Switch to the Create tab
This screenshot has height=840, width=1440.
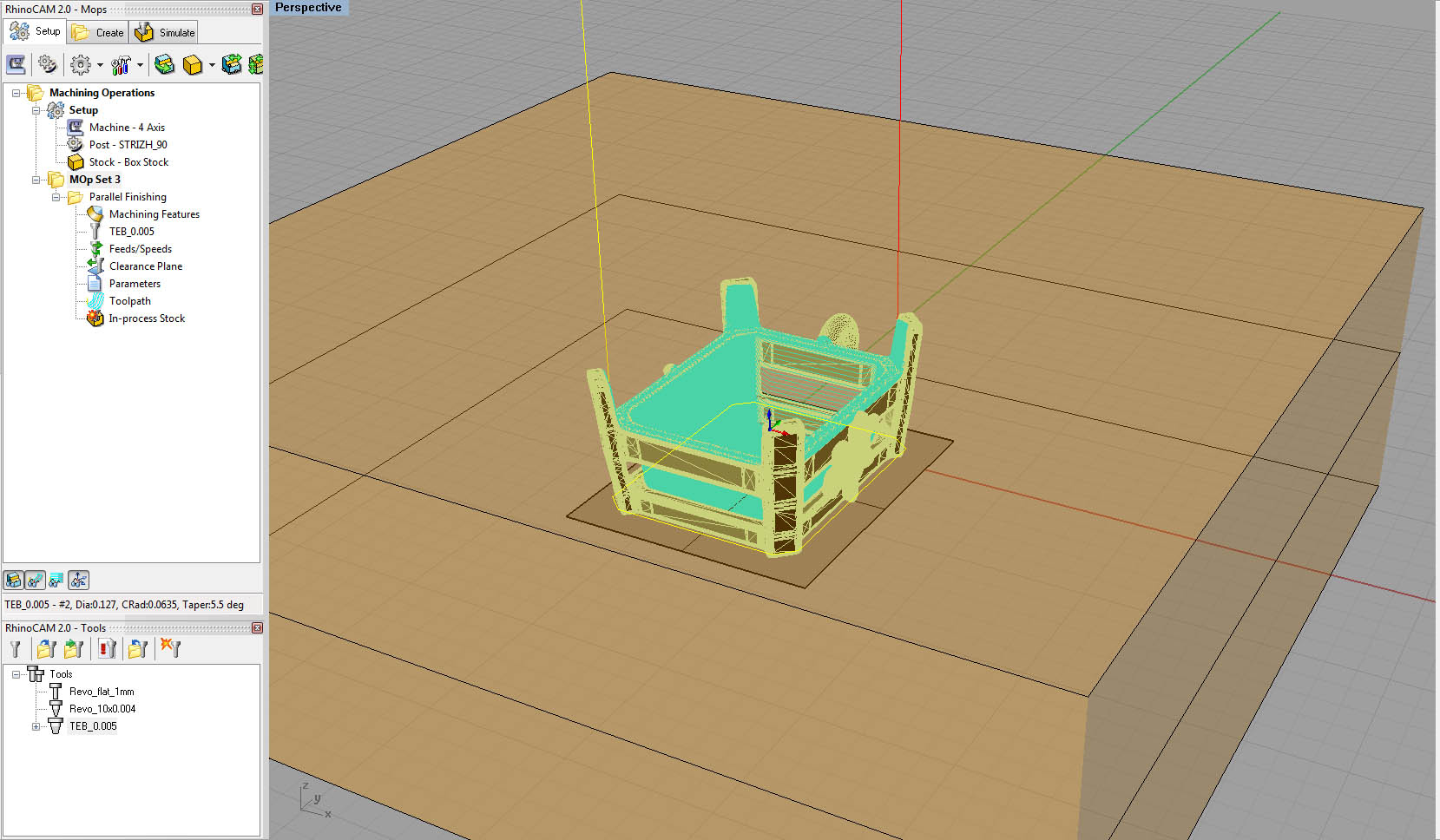98,33
